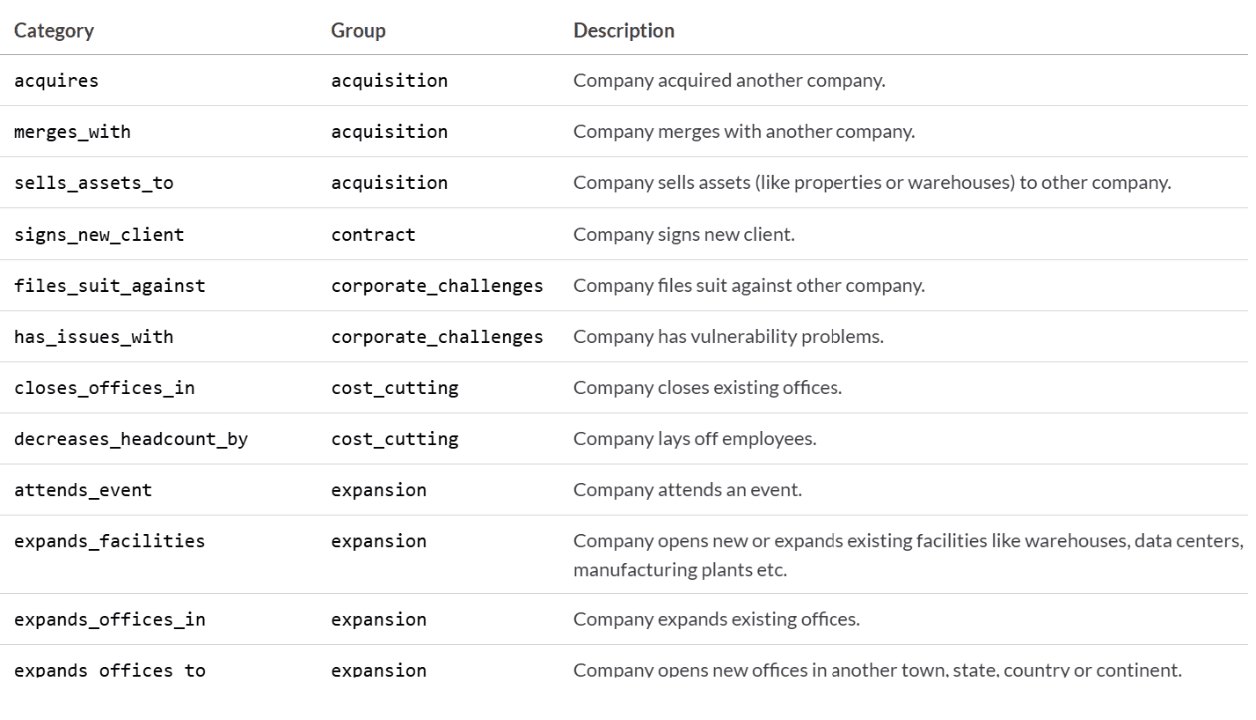
Task: Select the acquires category cell
Action: pyautogui.click(x=56, y=81)
